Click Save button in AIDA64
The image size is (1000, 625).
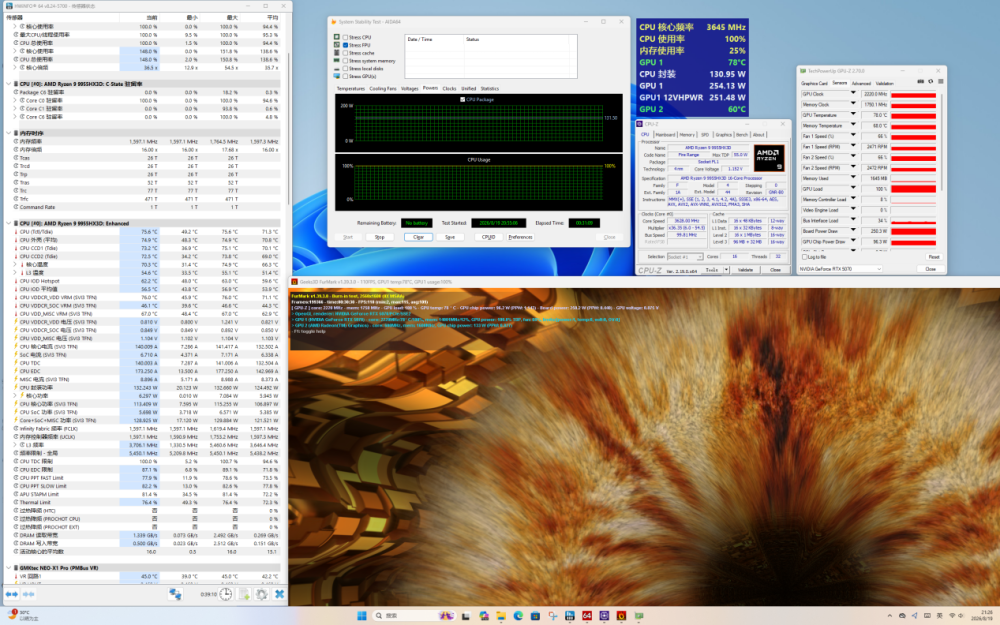(450, 237)
